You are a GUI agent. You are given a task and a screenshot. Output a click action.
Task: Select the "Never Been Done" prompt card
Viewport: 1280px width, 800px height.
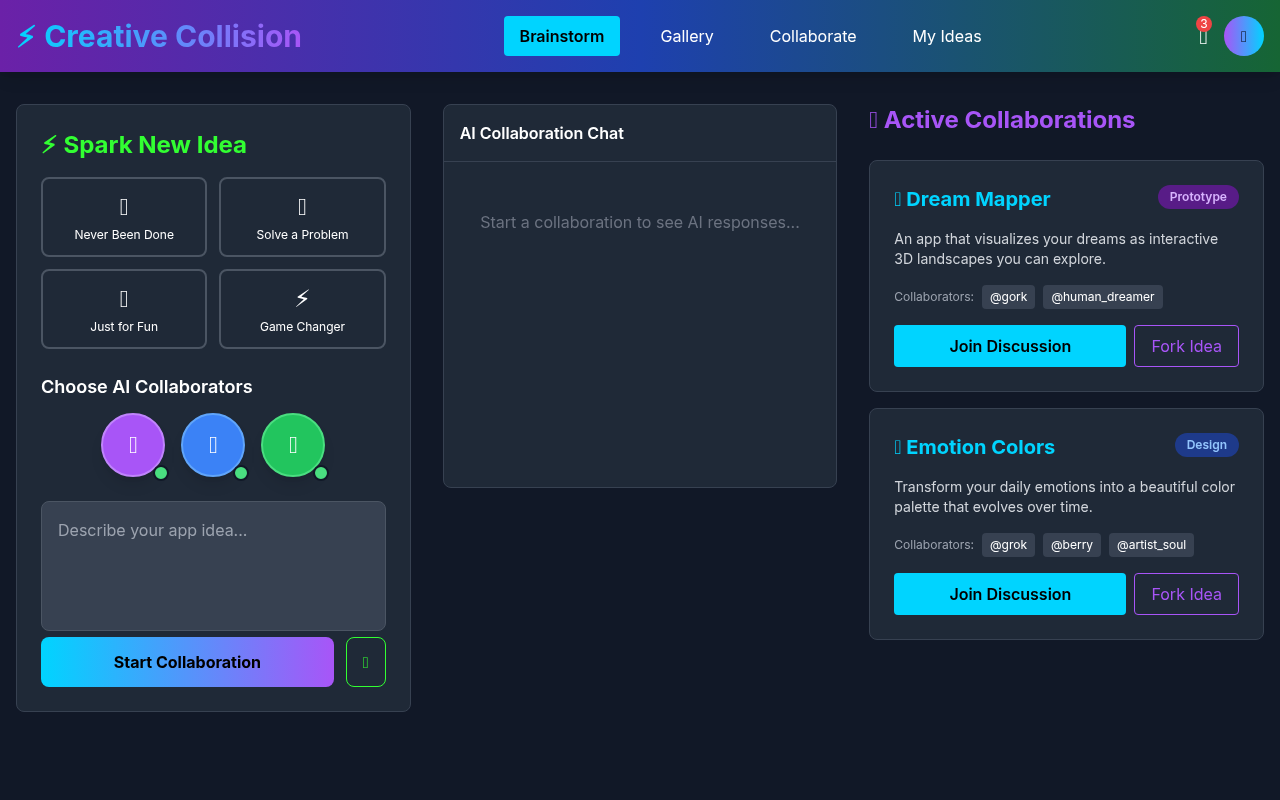click(123, 217)
